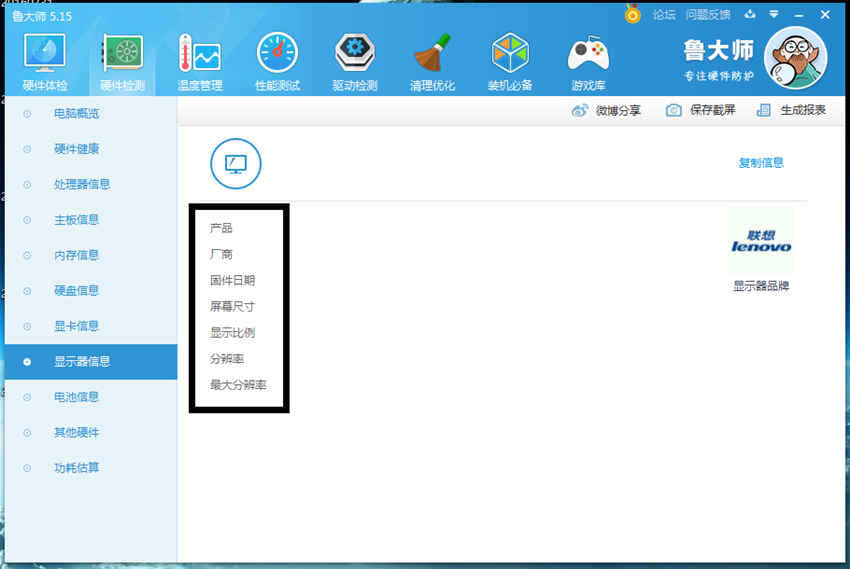Click the 最大分辨率 label

click(x=238, y=385)
